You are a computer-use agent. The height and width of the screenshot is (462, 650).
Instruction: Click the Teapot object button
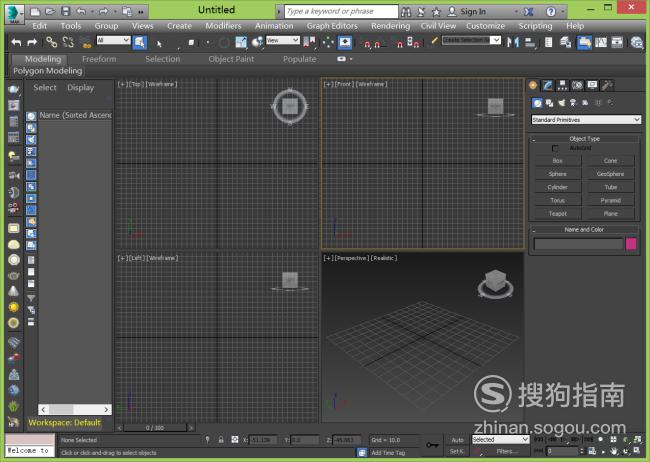(558, 214)
